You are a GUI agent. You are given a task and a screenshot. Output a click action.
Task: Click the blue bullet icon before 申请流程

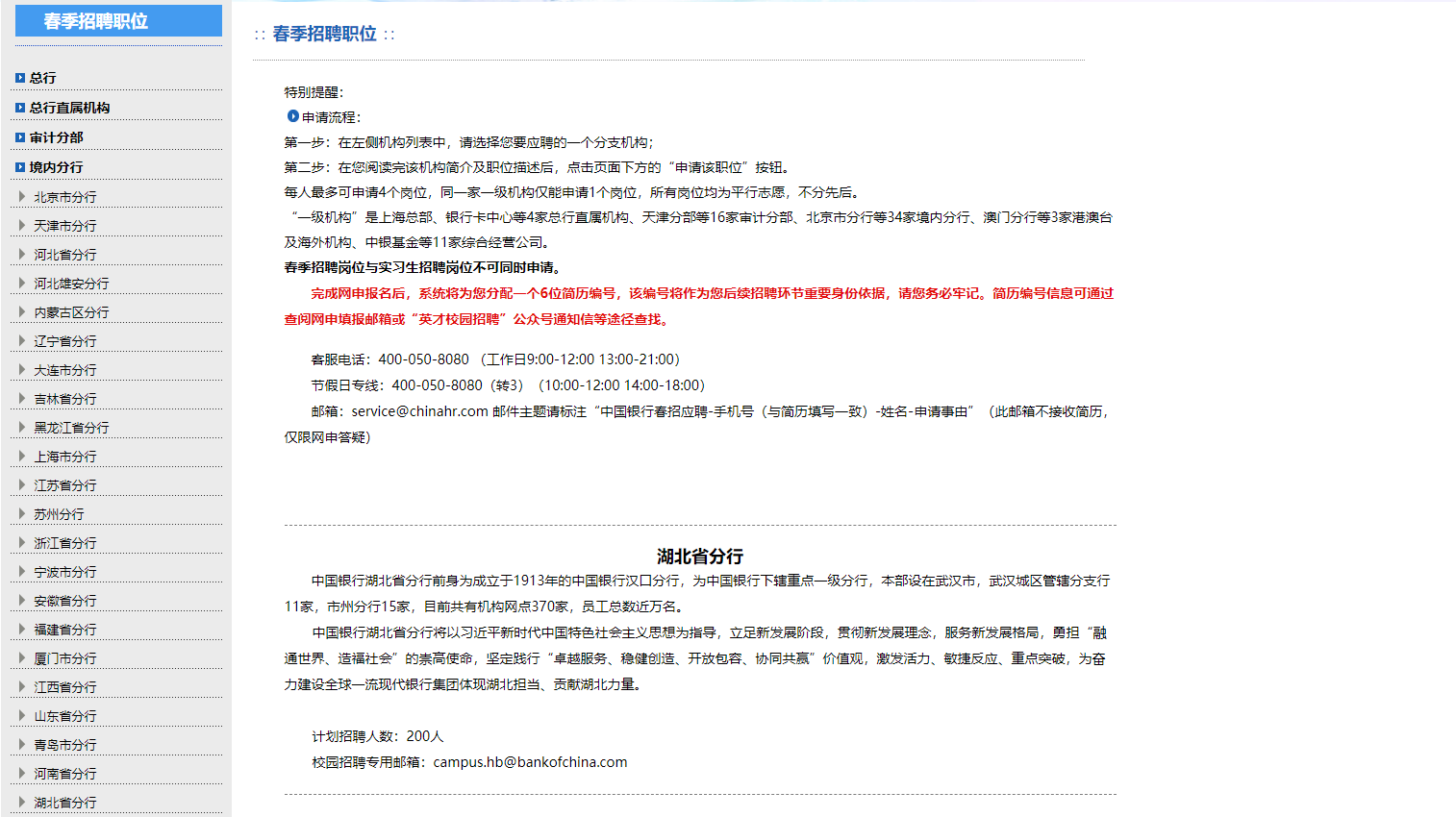pyautogui.click(x=293, y=116)
